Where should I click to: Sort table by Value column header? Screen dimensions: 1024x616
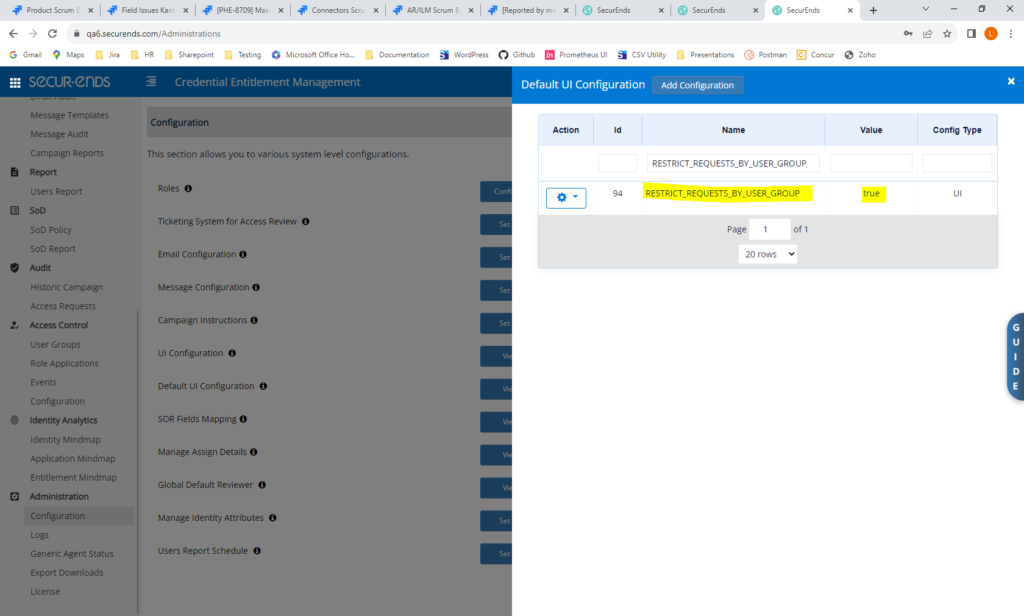tap(871, 130)
